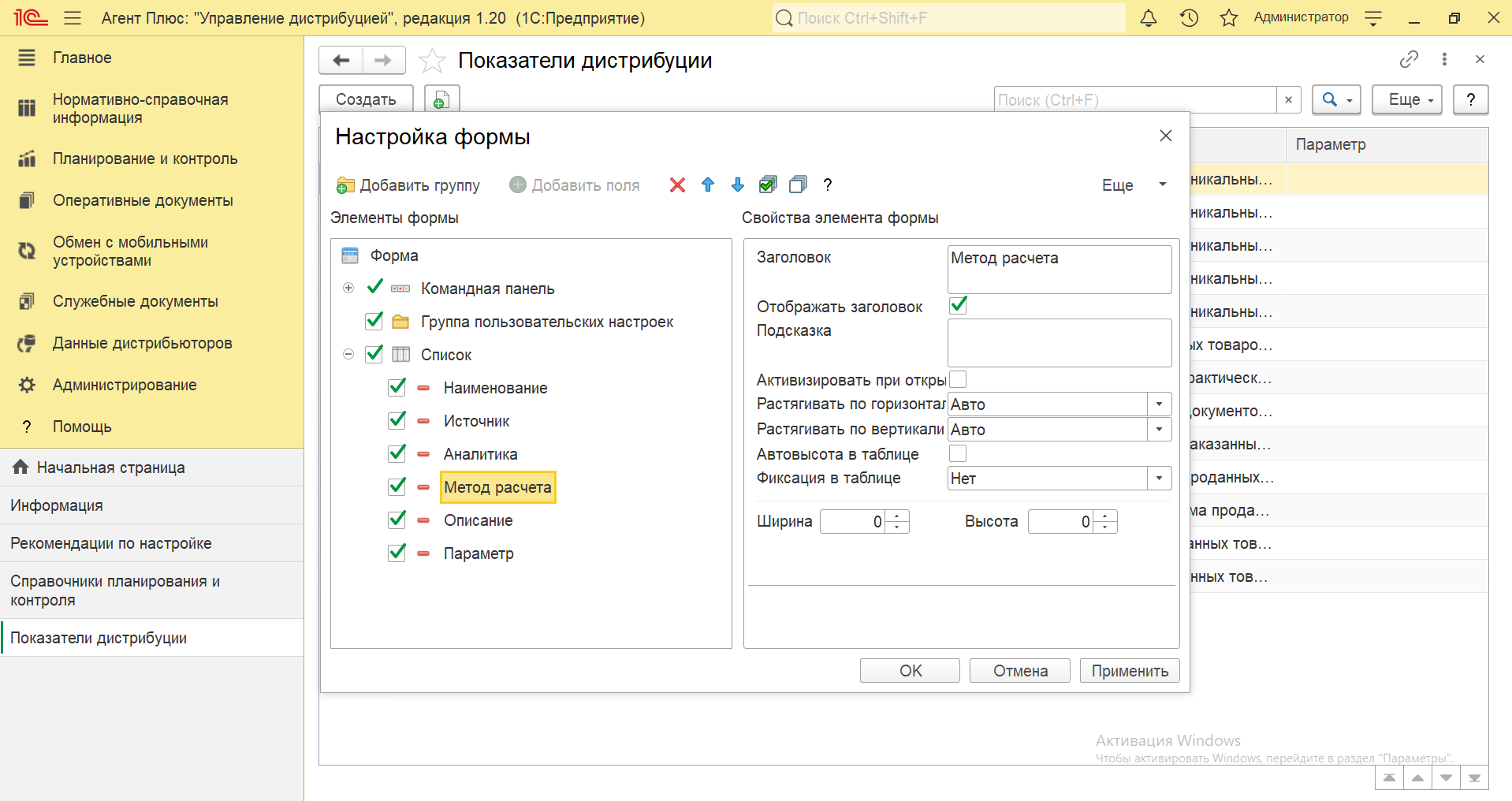Click Создать button
The height and width of the screenshot is (801, 1512).
(366, 99)
